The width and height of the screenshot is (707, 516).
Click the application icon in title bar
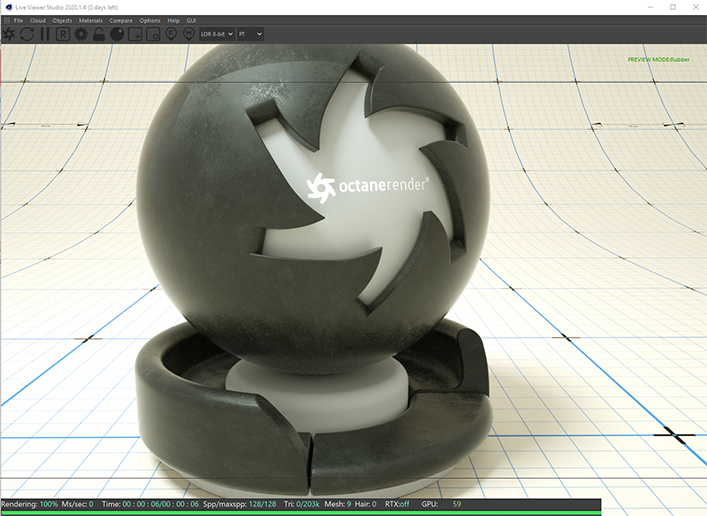coord(9,7)
